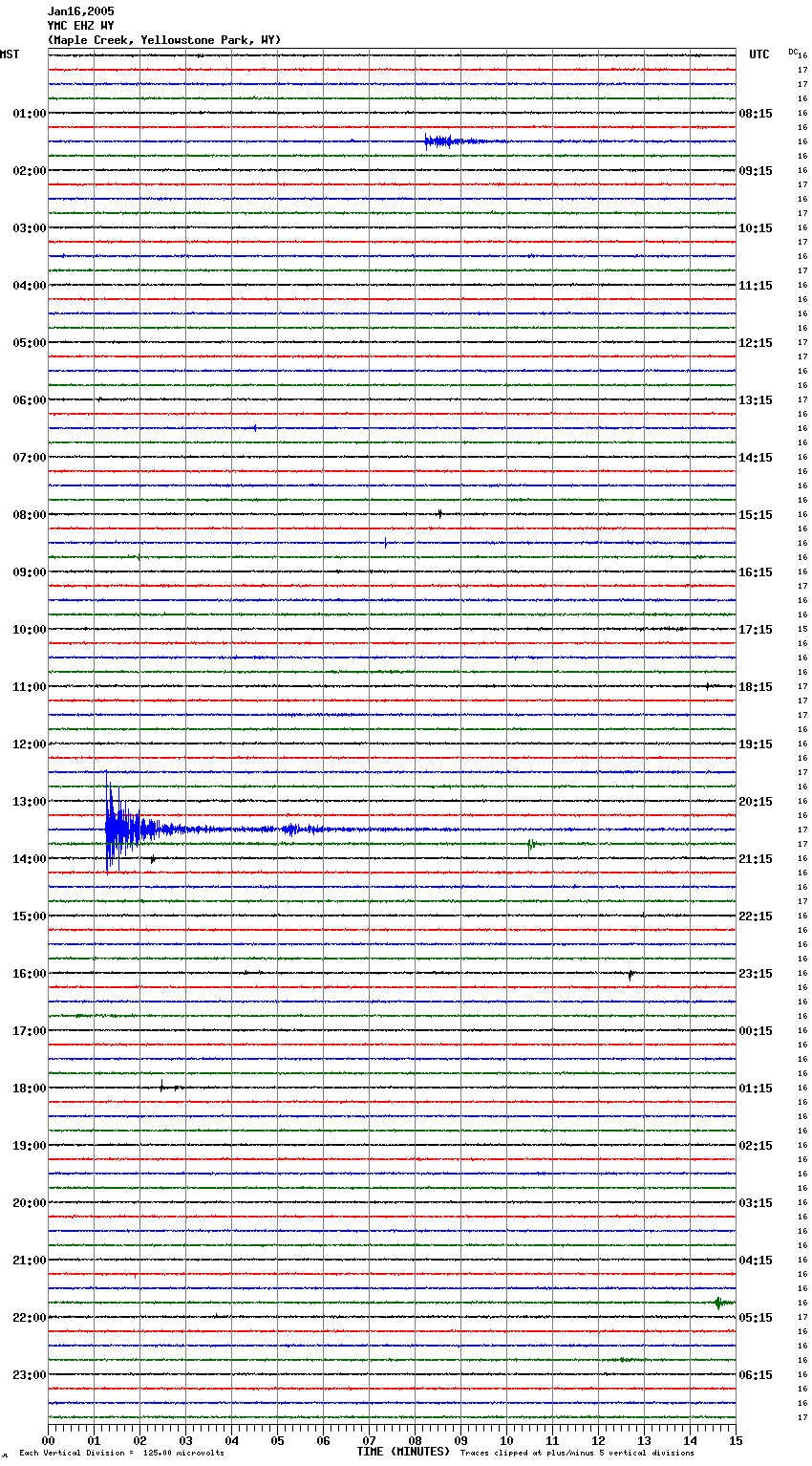Select the 09:00 MST time label
812x1466 pixels.
pos(30,572)
